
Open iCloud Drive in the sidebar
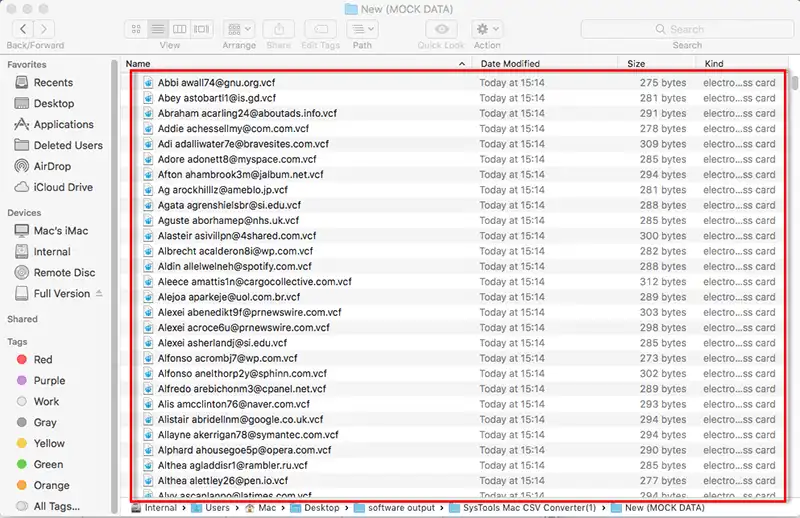pos(63,187)
